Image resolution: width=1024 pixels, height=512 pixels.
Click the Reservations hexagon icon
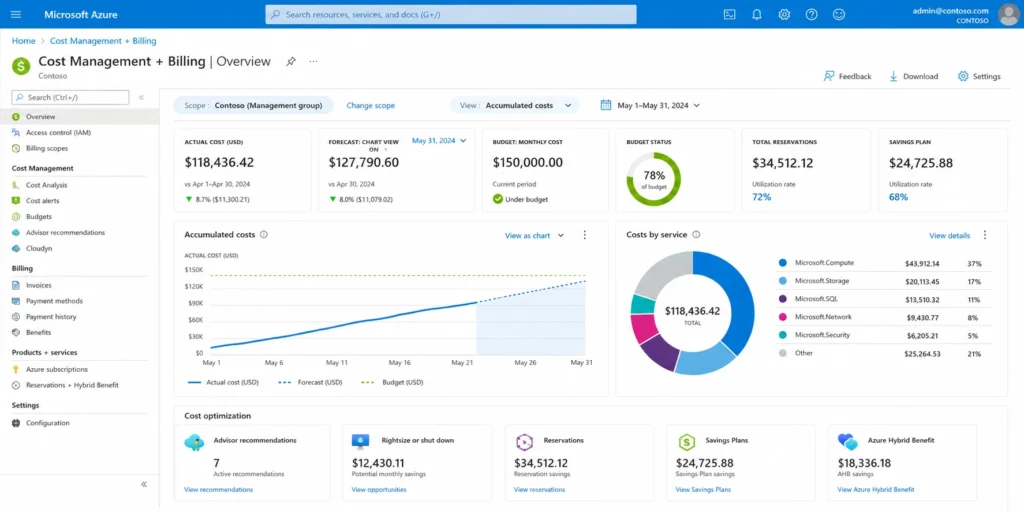tap(524, 442)
